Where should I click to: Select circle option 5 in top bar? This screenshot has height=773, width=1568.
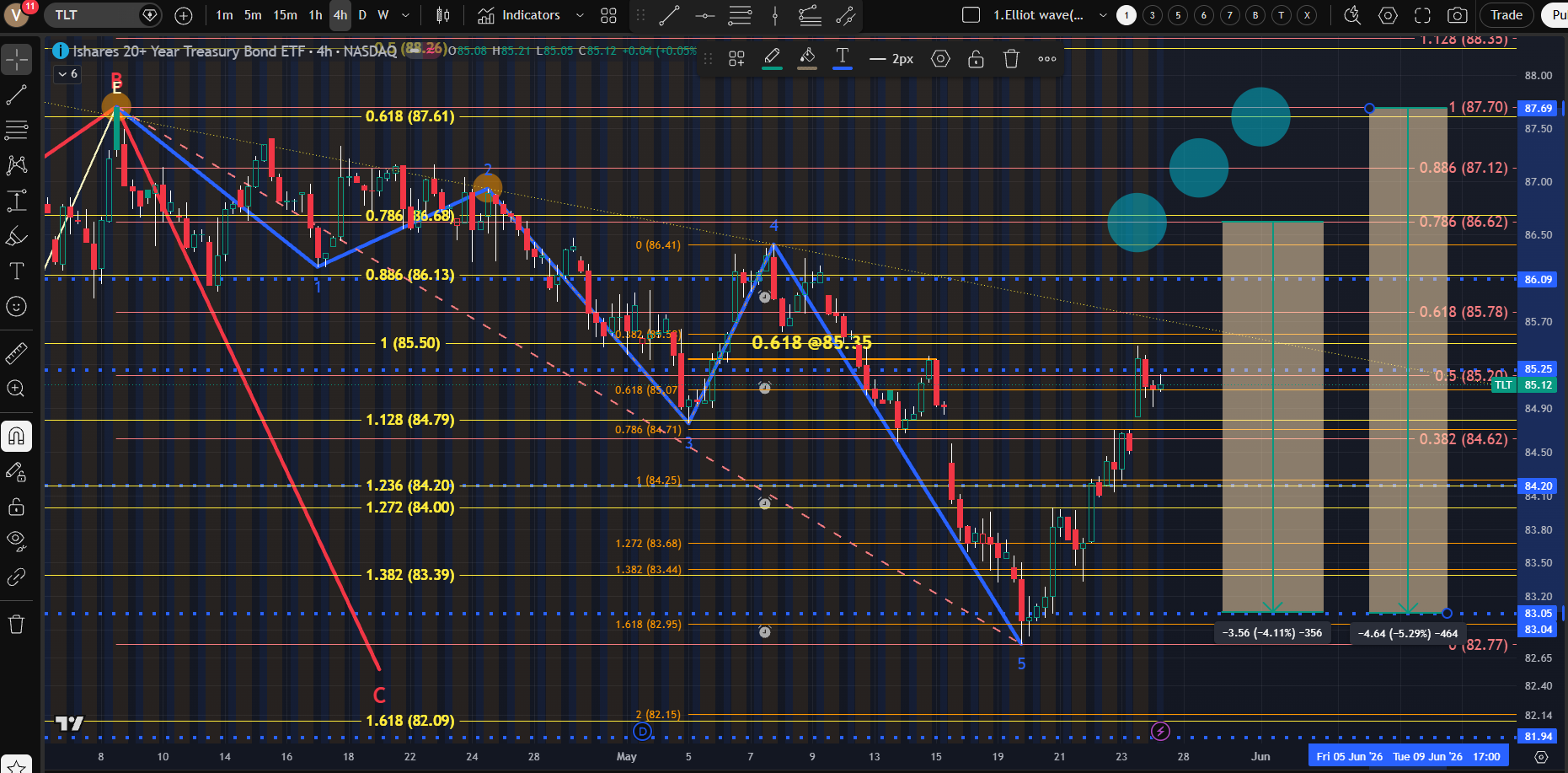(1178, 15)
